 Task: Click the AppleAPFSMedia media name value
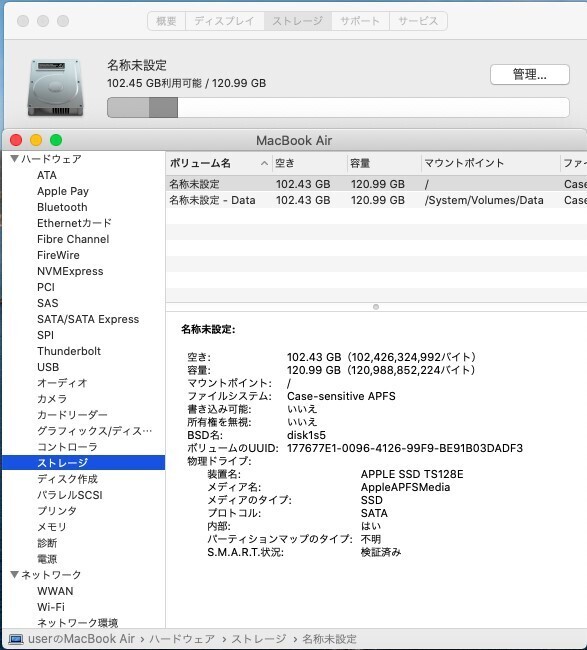click(405, 487)
